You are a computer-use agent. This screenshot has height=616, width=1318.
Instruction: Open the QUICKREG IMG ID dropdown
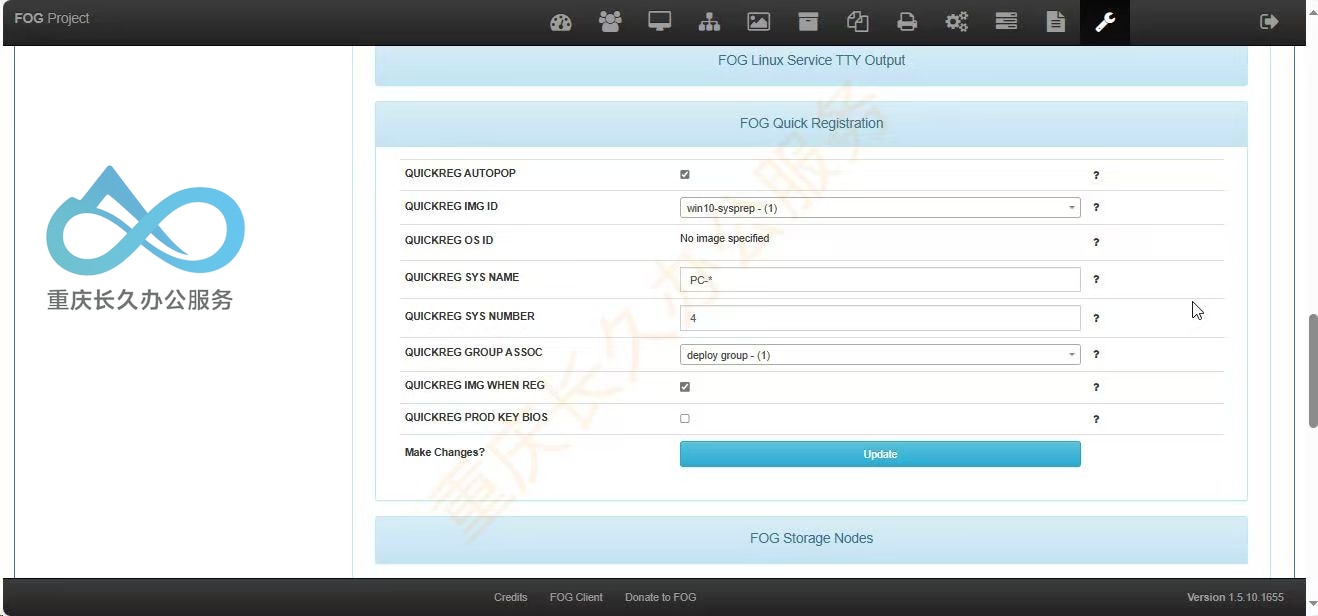click(x=880, y=208)
